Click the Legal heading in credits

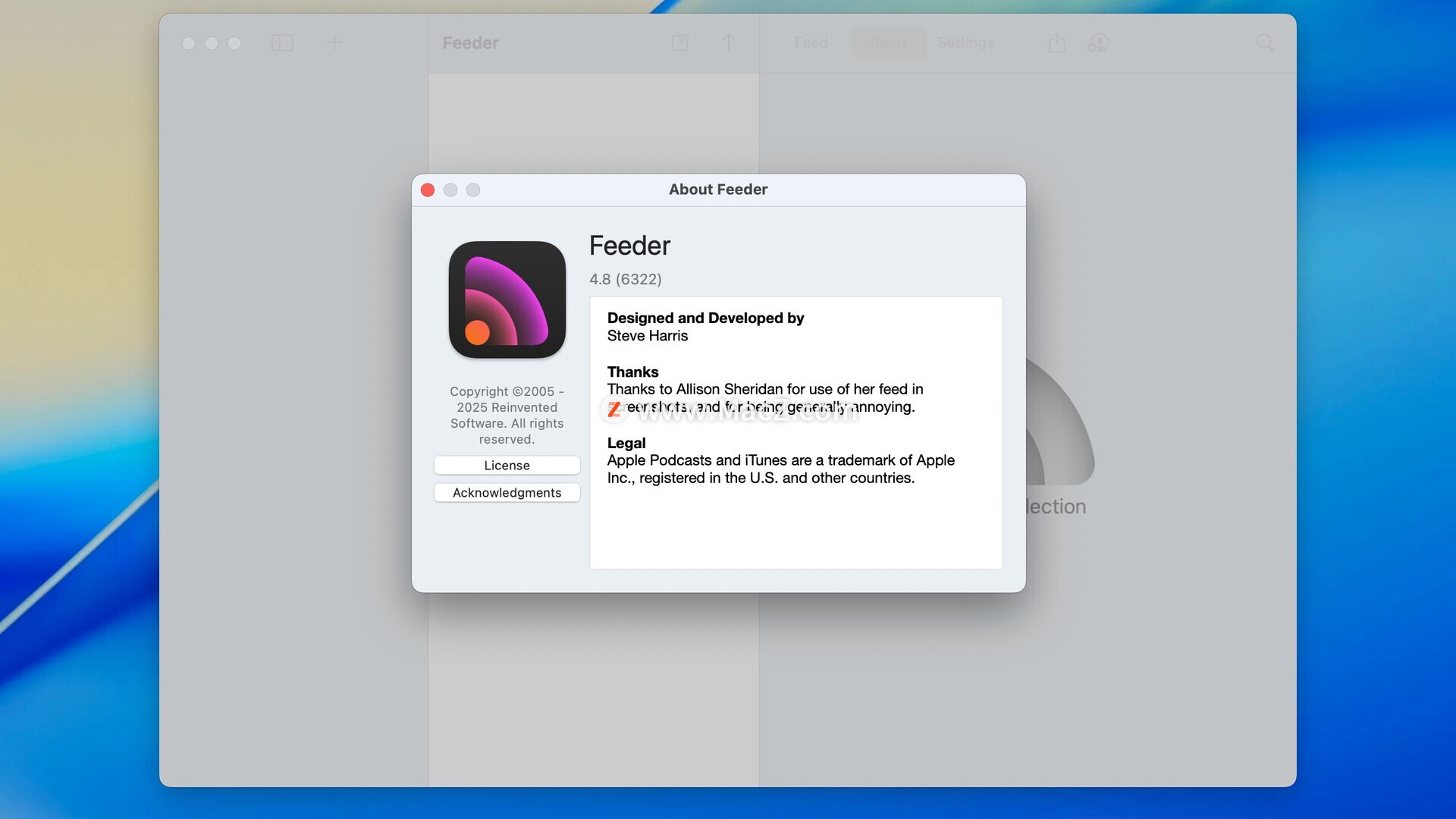click(626, 443)
